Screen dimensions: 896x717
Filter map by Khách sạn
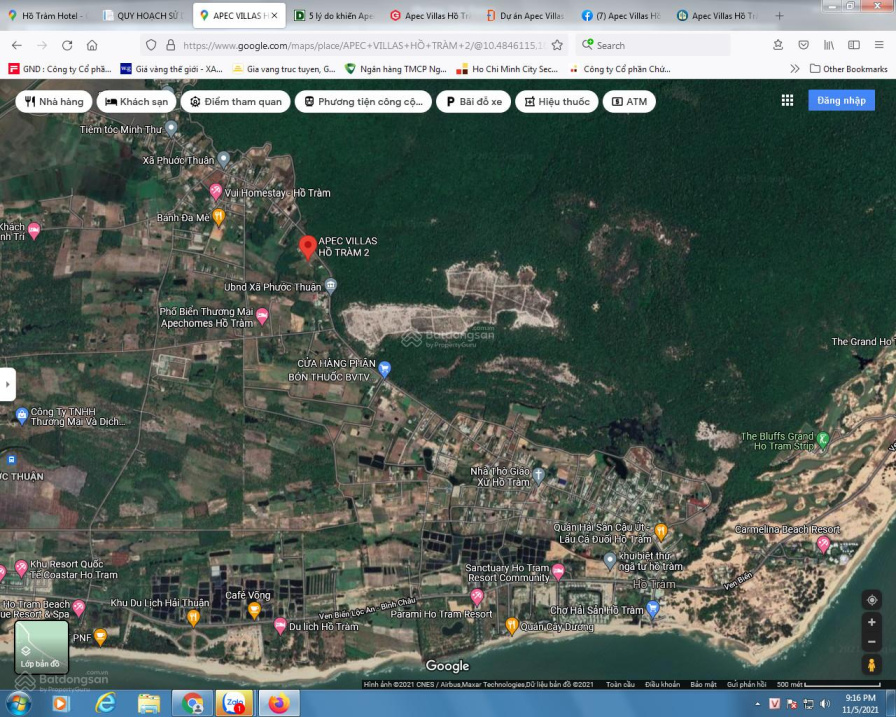tap(137, 102)
